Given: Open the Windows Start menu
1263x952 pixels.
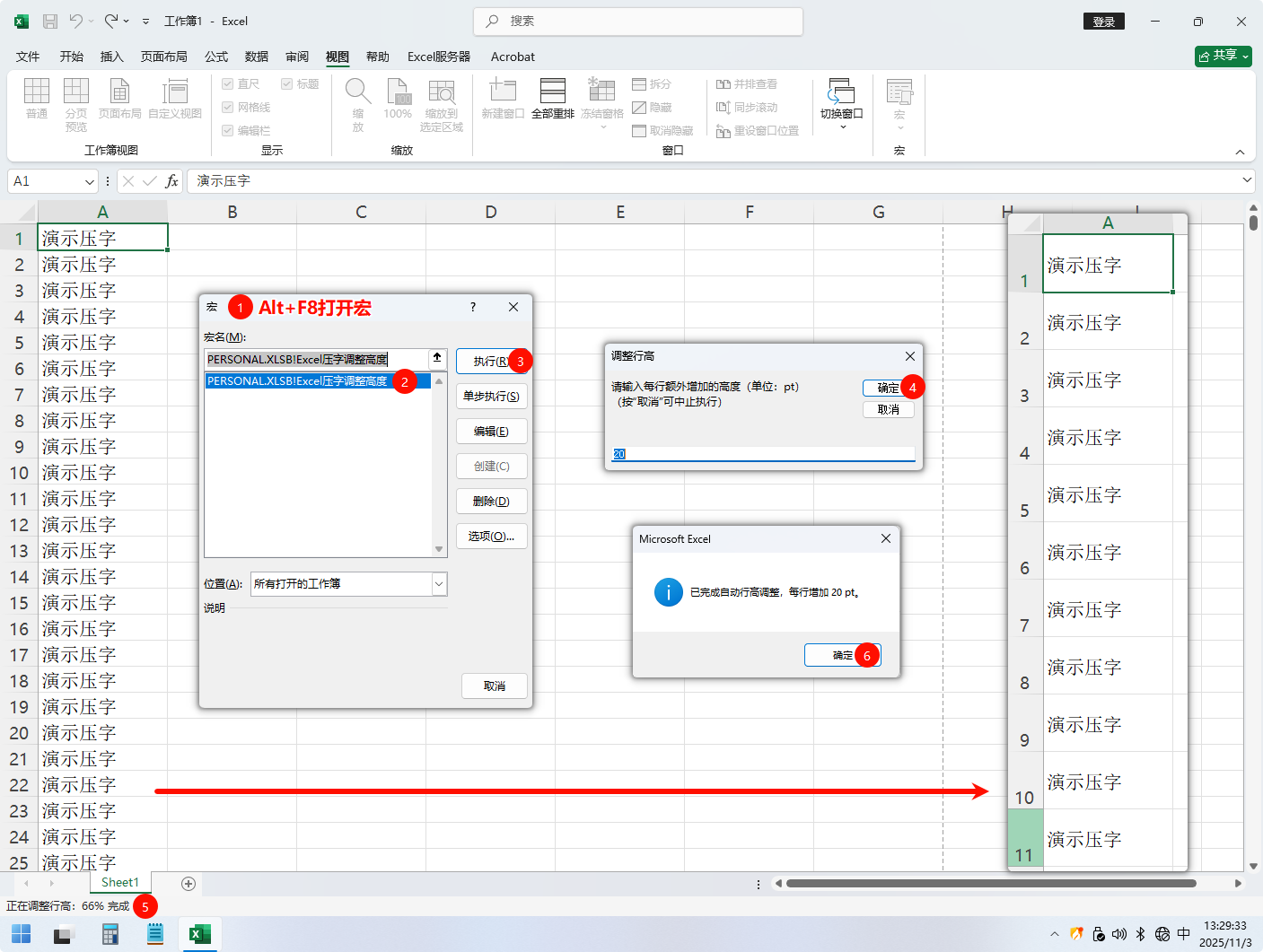Looking at the screenshot, I should tap(21, 934).
